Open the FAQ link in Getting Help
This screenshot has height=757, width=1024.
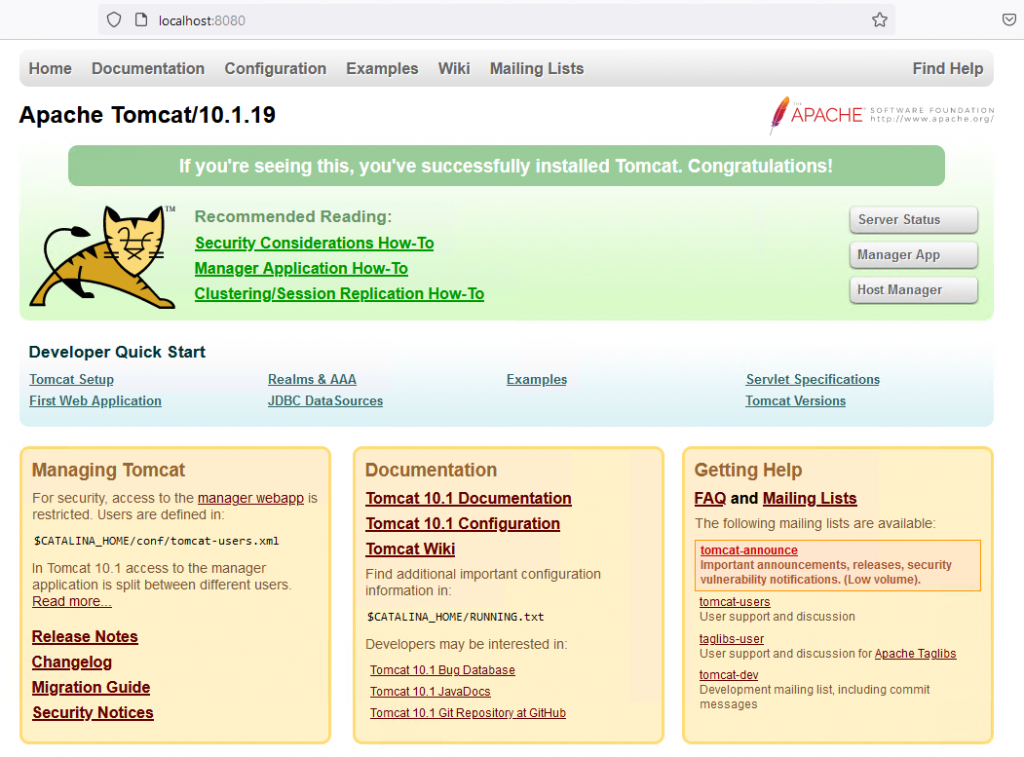710,498
